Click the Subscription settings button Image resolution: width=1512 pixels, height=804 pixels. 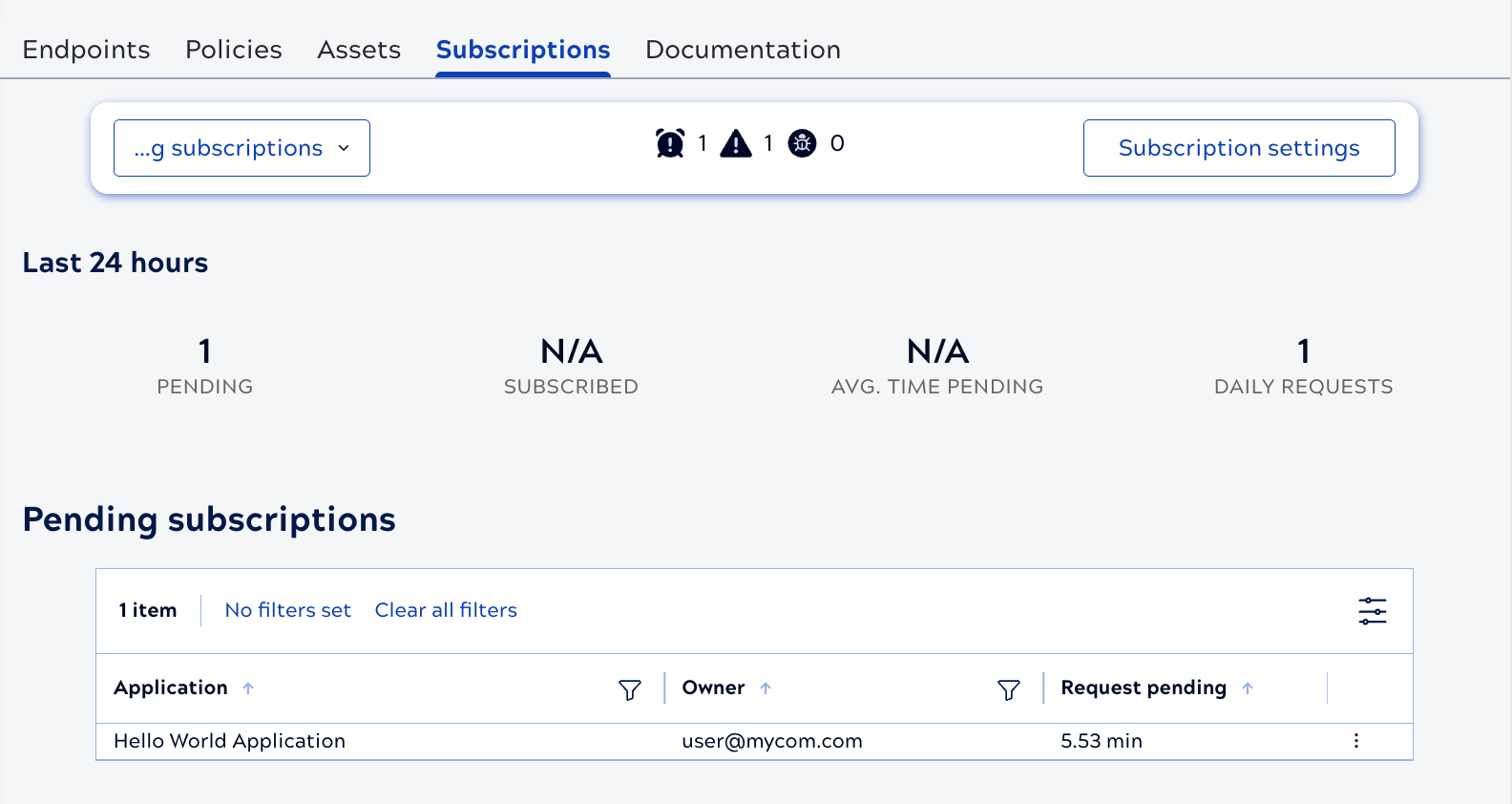point(1238,148)
